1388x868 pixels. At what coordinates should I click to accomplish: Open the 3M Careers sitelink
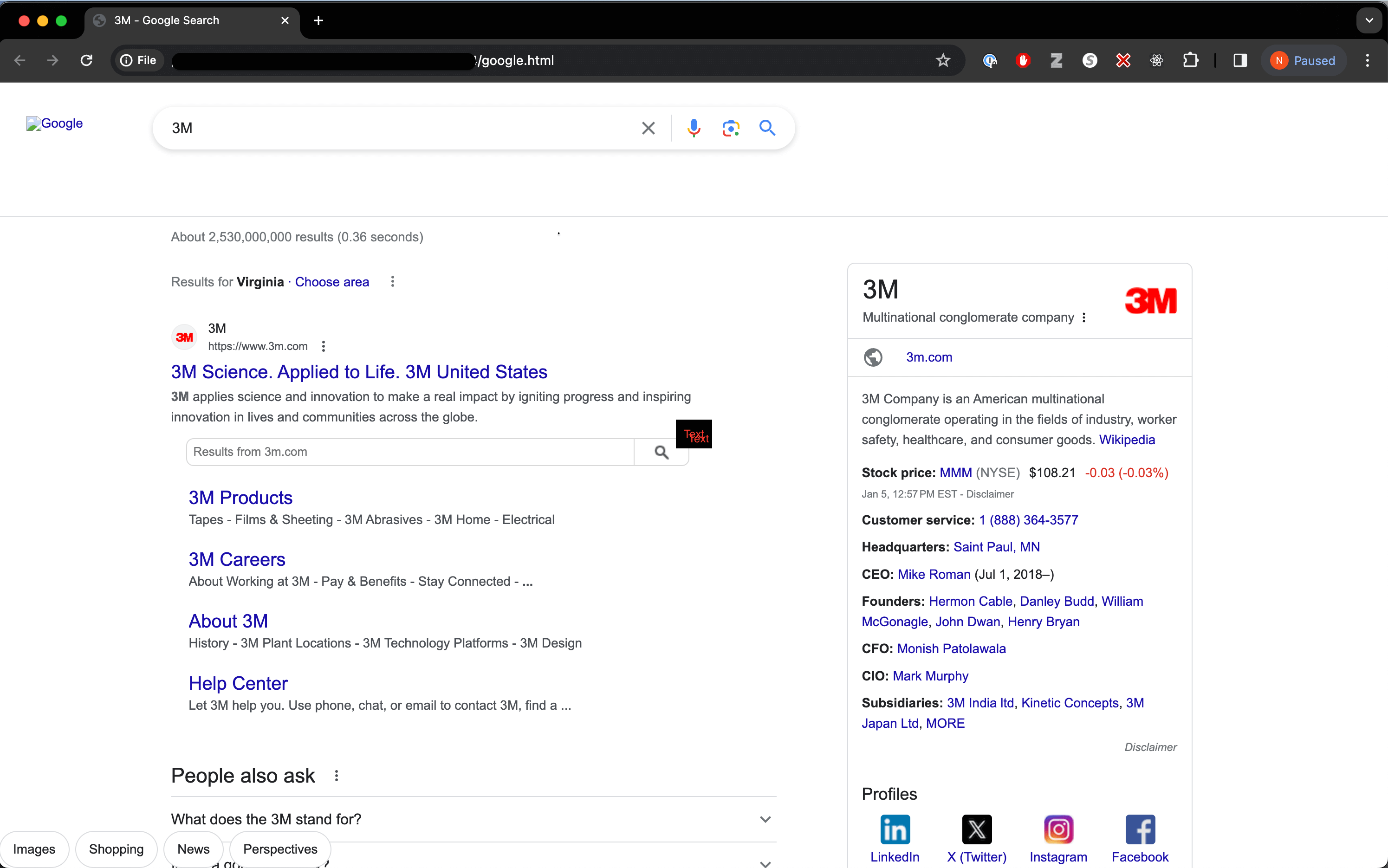pyautogui.click(x=236, y=559)
